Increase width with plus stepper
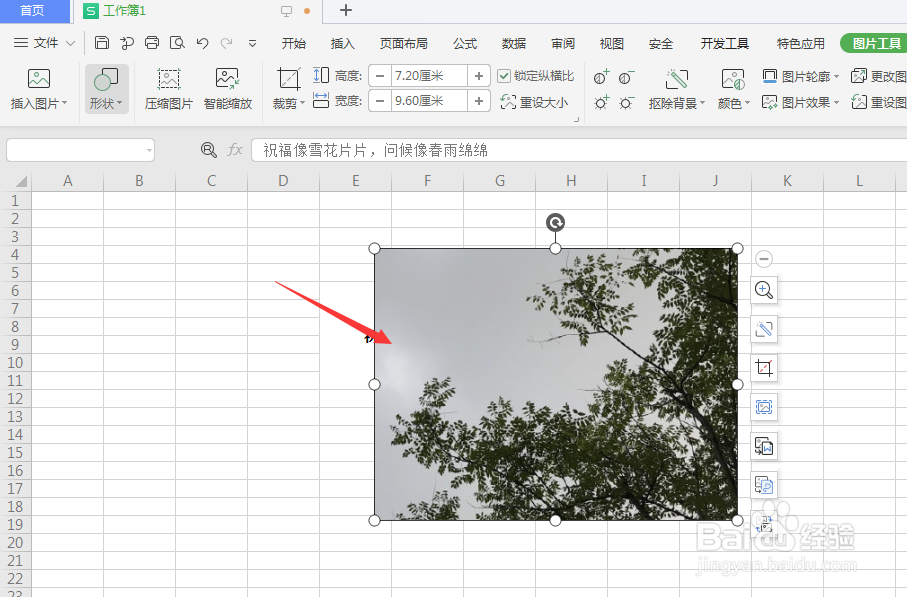 [x=479, y=101]
